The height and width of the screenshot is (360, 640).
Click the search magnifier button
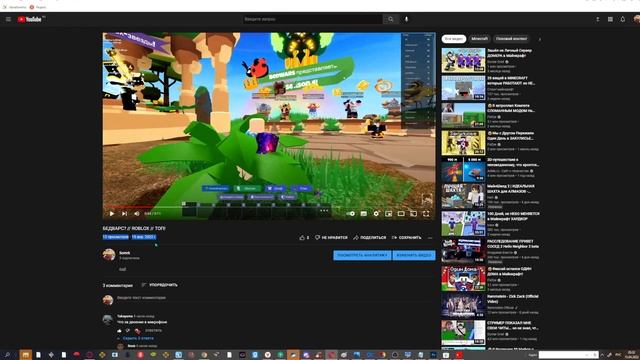pos(391,19)
